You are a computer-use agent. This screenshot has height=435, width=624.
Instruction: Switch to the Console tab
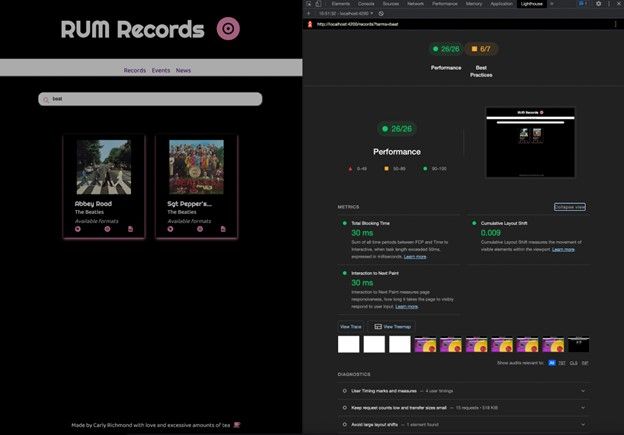tap(366, 4)
